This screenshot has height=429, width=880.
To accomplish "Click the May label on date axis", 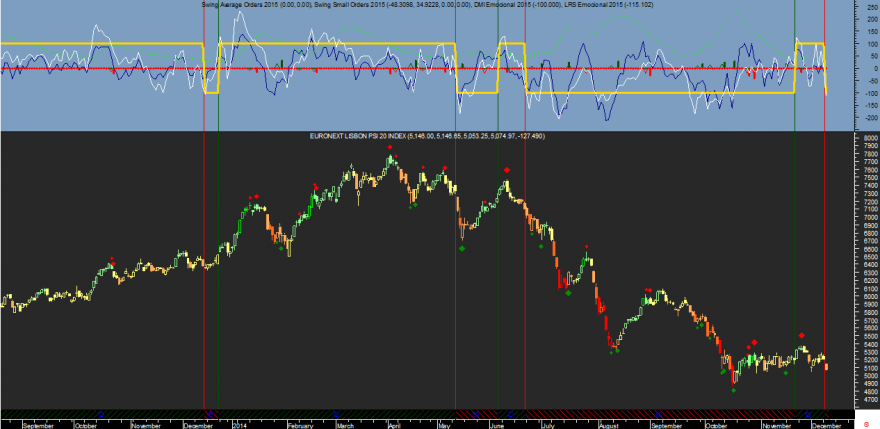I will 444,426.
